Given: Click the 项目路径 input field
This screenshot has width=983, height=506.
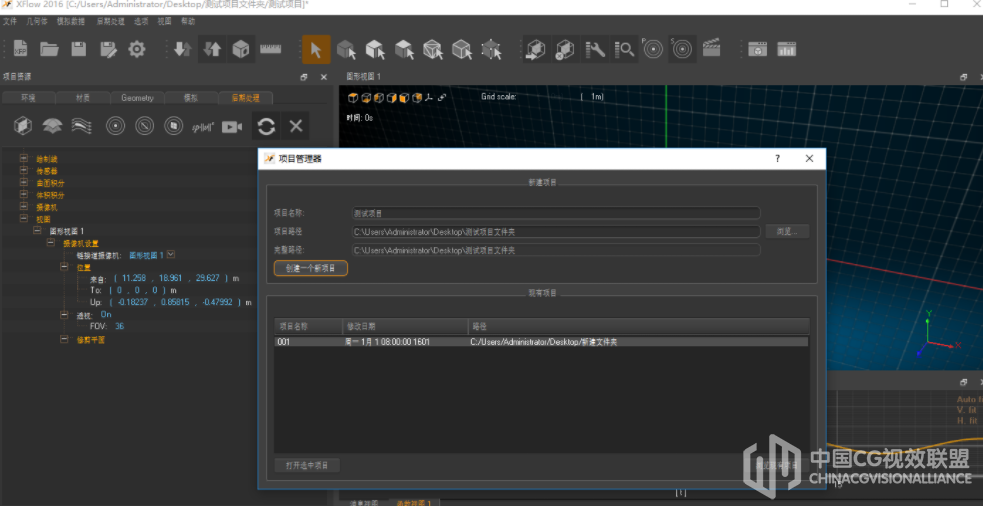Looking at the screenshot, I should 555,231.
